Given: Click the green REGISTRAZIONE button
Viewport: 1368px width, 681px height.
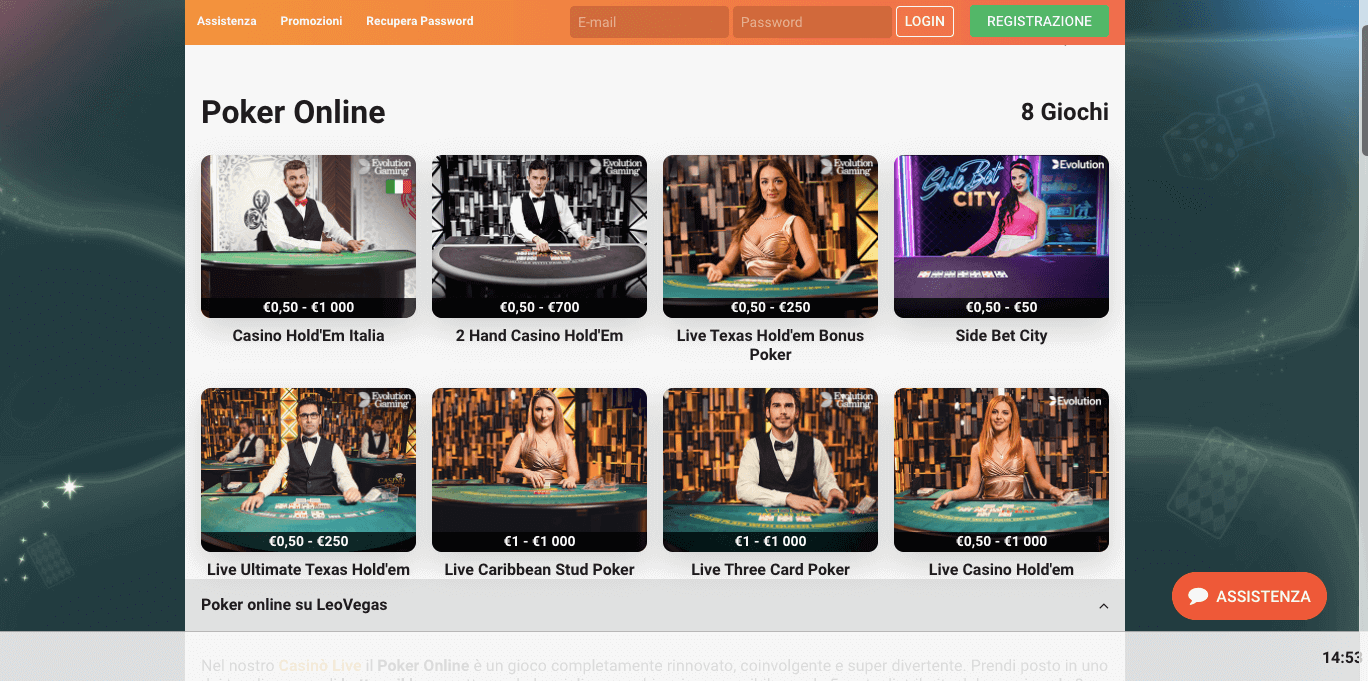Looking at the screenshot, I should [1039, 21].
